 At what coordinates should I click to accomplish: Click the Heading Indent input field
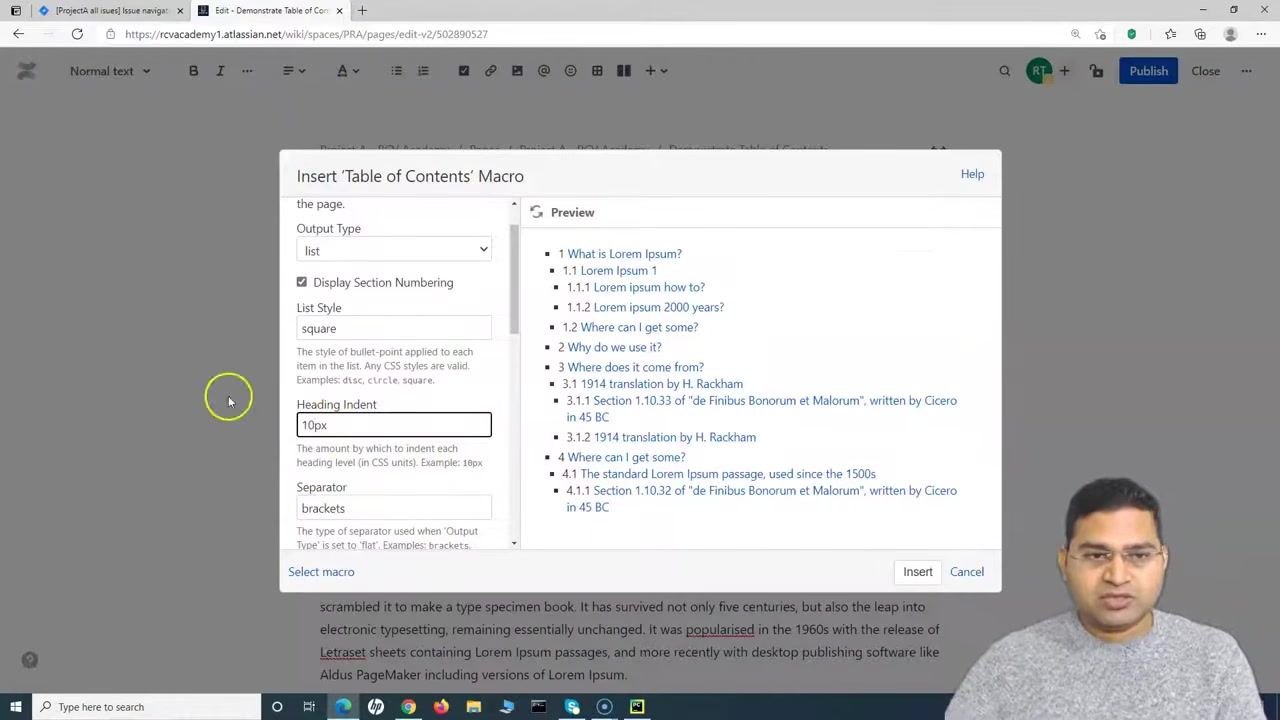tap(394, 425)
